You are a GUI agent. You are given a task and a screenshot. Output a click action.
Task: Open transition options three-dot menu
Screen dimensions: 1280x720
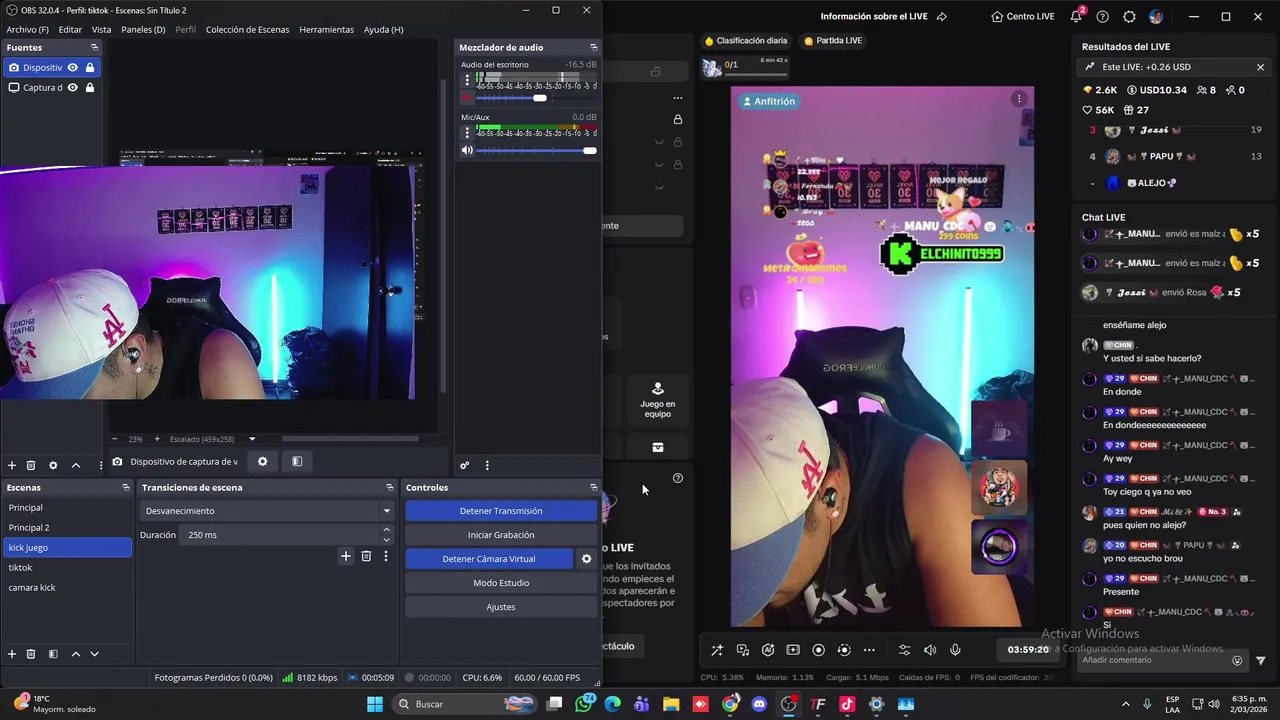pos(386,556)
